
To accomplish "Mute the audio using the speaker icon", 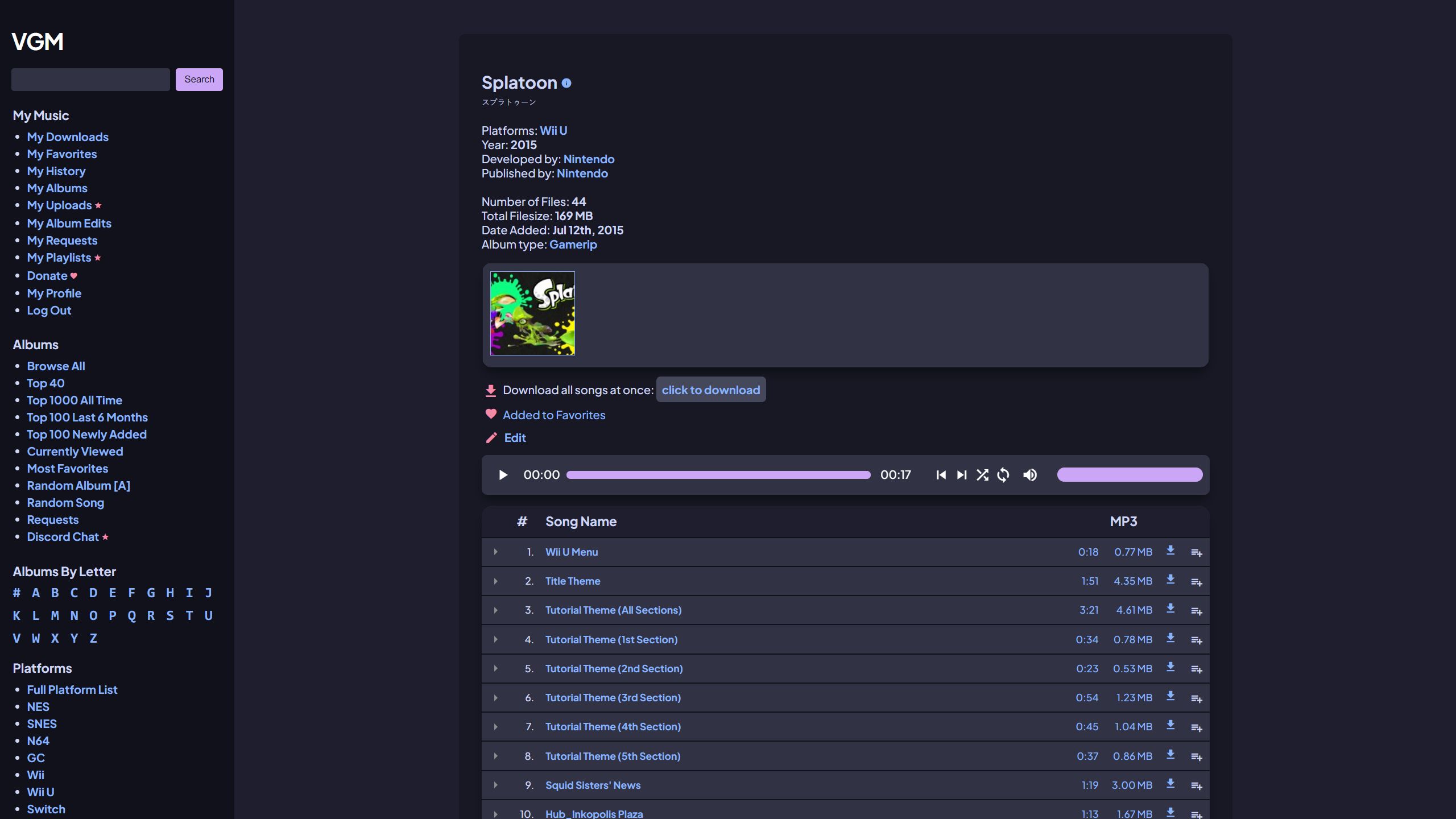I will tap(1031, 474).
